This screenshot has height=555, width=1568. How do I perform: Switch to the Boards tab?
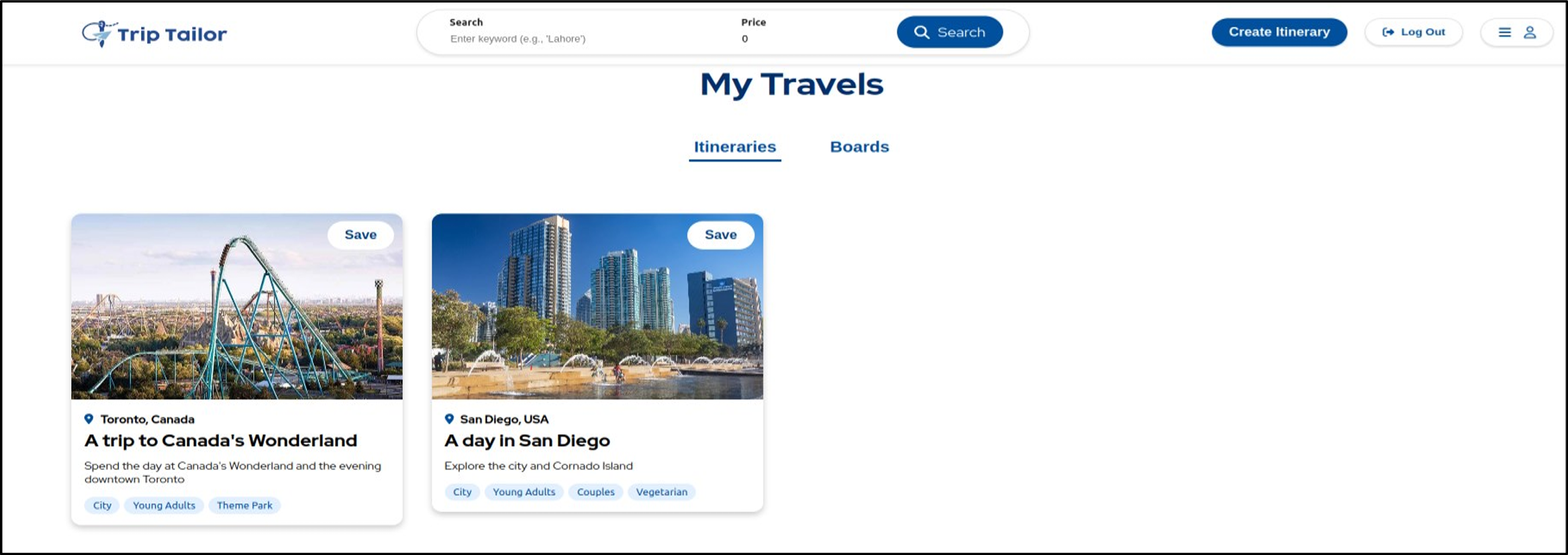[859, 147]
